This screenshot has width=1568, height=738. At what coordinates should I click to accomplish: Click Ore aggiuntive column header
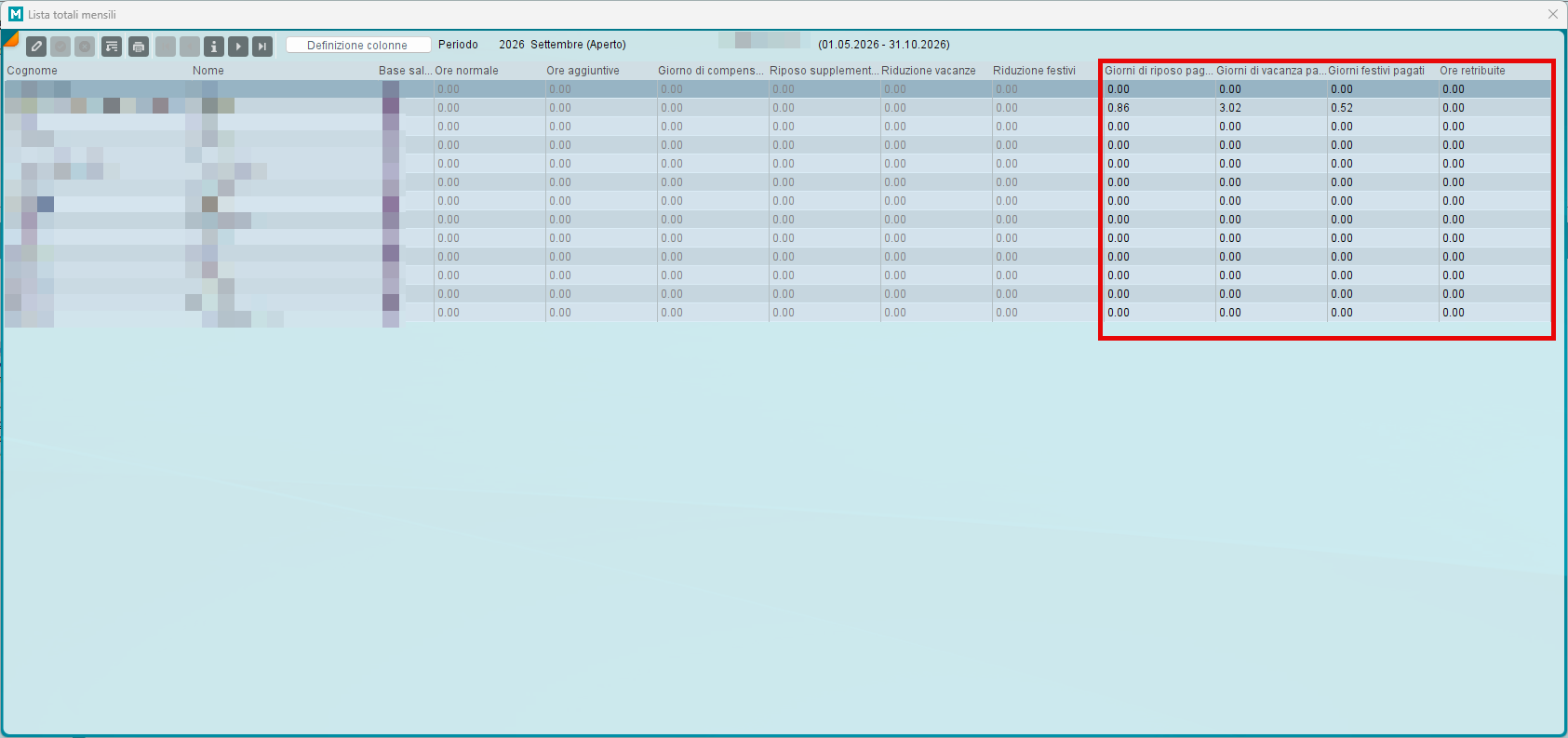(x=583, y=71)
